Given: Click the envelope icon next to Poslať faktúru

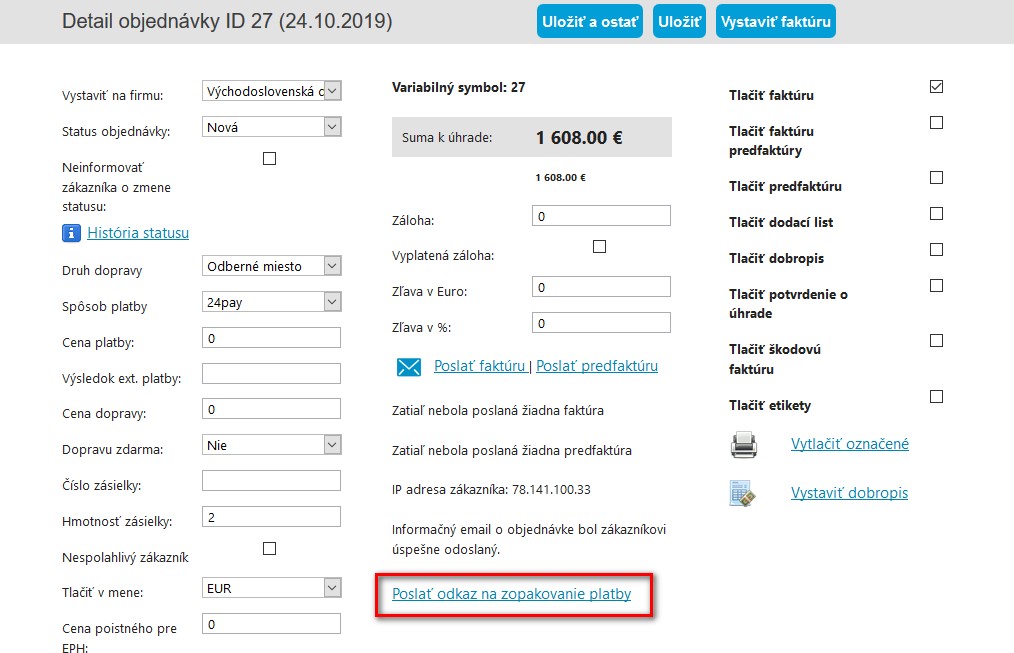Looking at the screenshot, I should tap(409, 367).
